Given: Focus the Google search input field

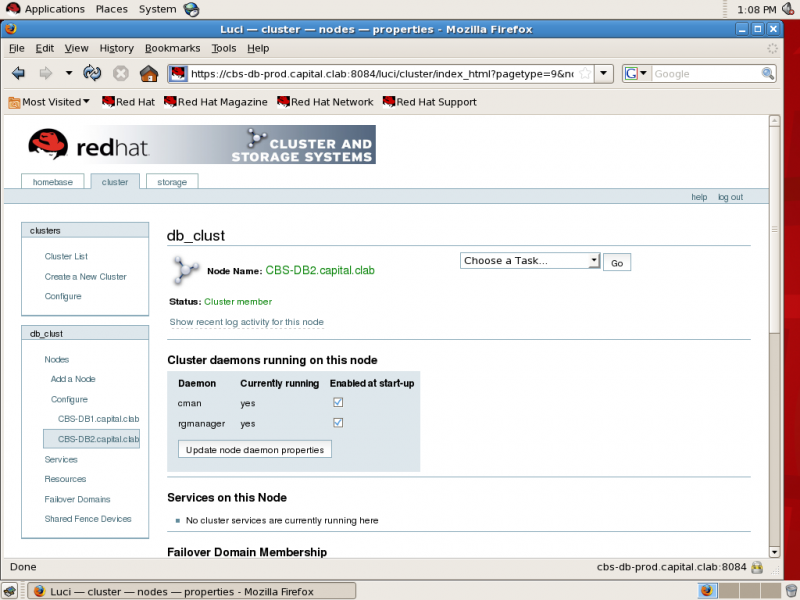Looking at the screenshot, I should [x=706, y=74].
